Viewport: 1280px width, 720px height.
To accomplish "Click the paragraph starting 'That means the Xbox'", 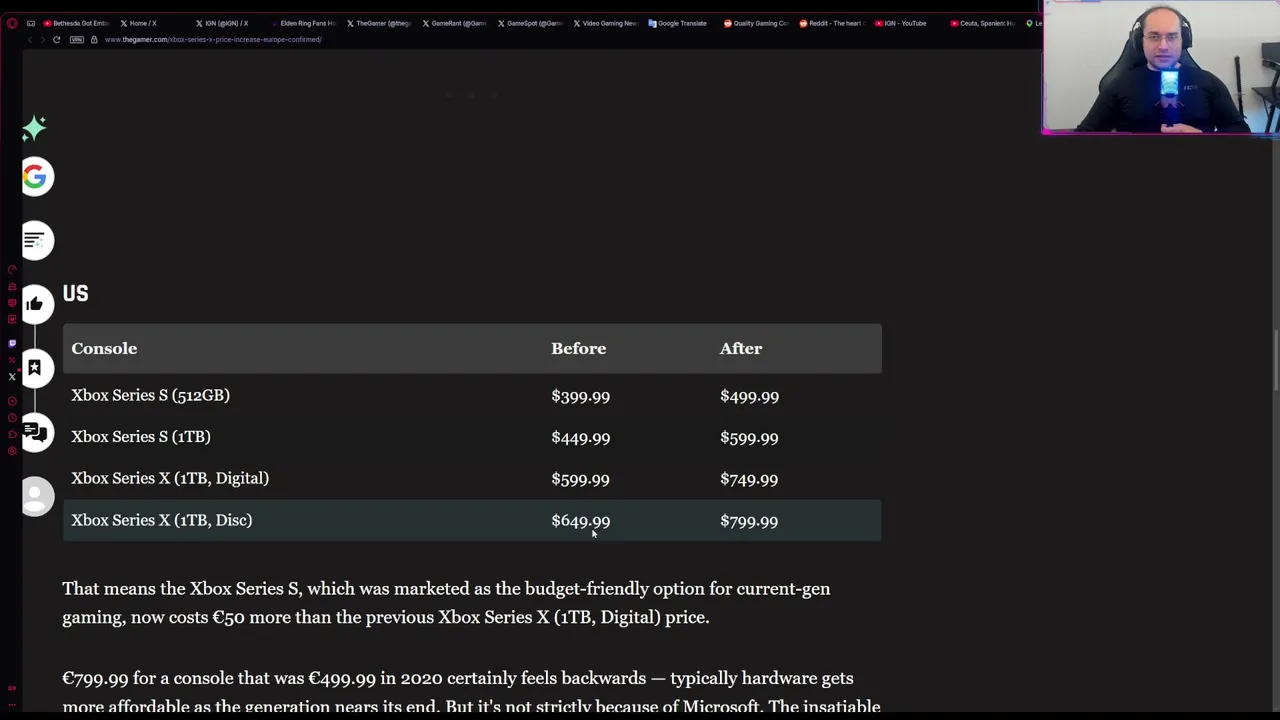I will (446, 603).
